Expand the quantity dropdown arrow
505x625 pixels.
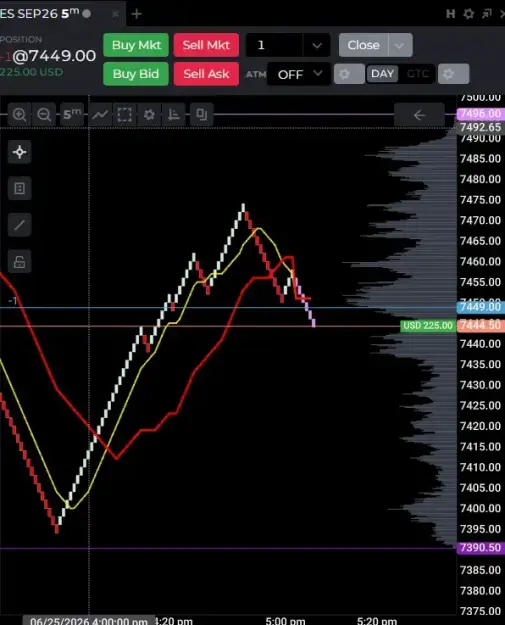(316, 45)
